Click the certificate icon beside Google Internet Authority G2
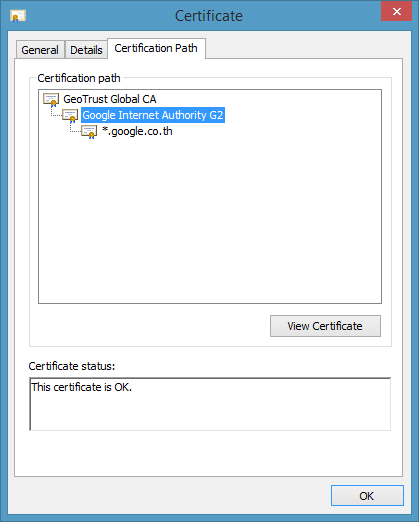Screen dimensions: 419x522 pyautogui.click(x=70, y=116)
